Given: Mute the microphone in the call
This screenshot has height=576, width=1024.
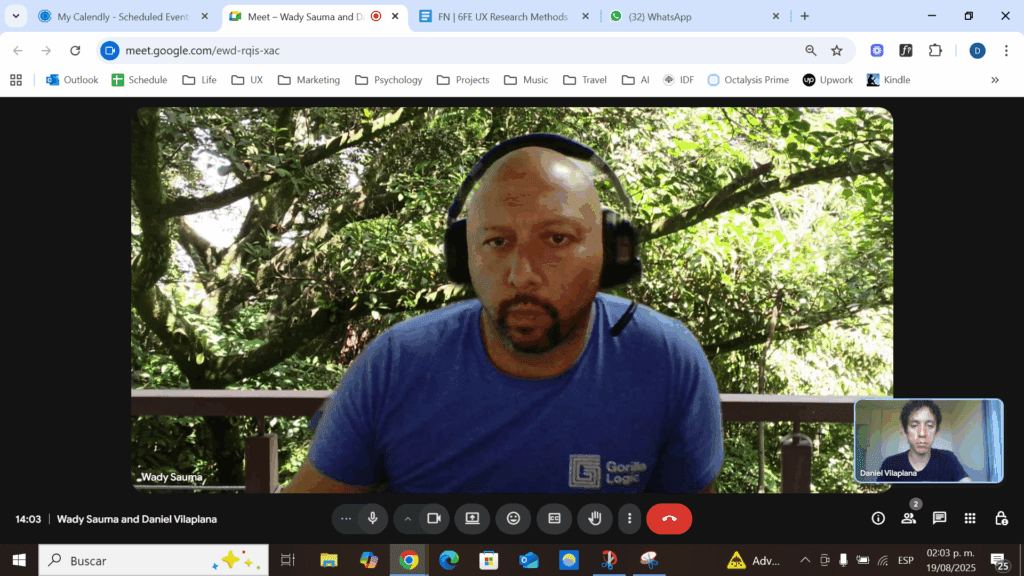Looking at the screenshot, I should pos(373,518).
